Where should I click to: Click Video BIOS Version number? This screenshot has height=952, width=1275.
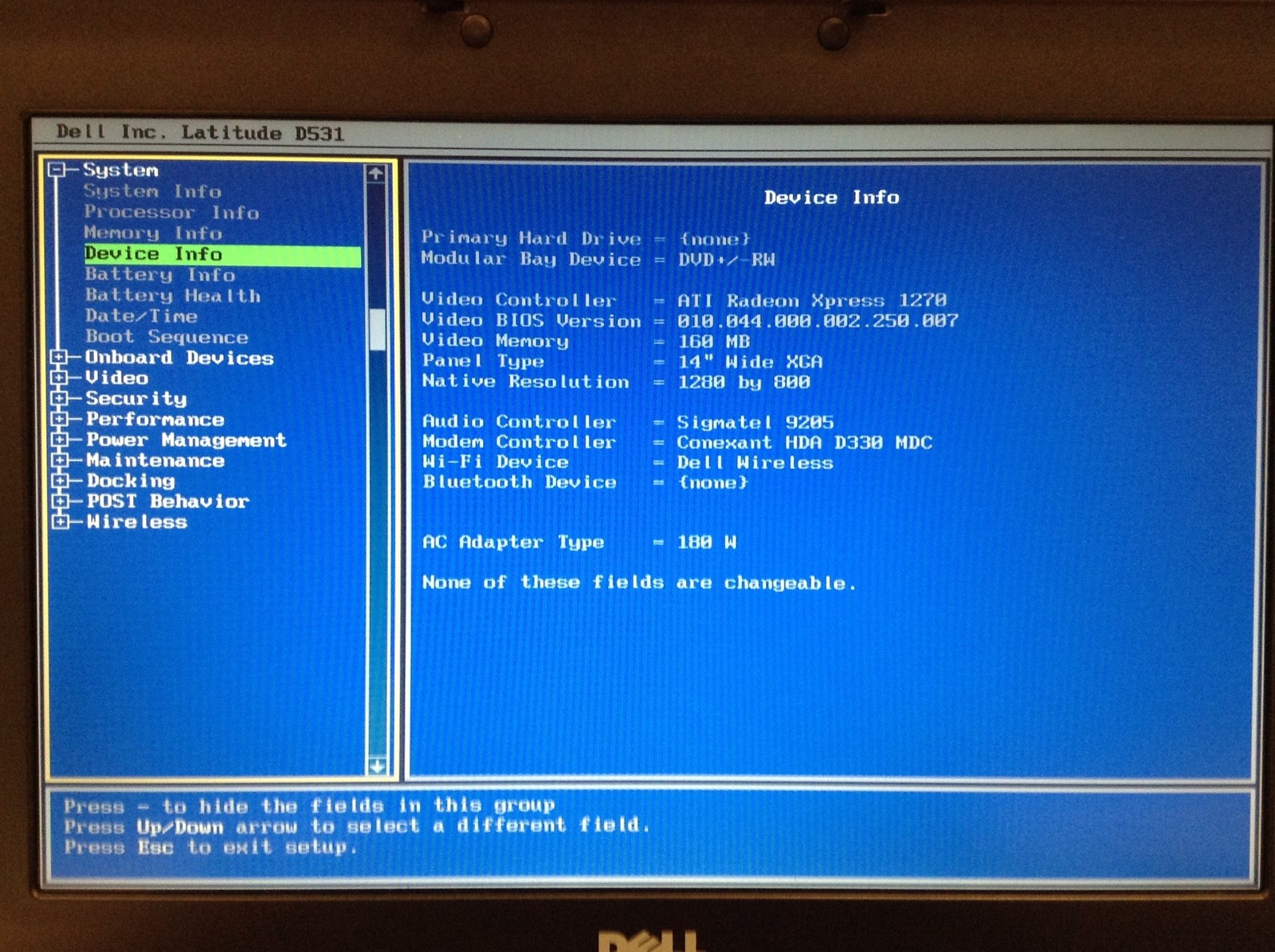817,320
